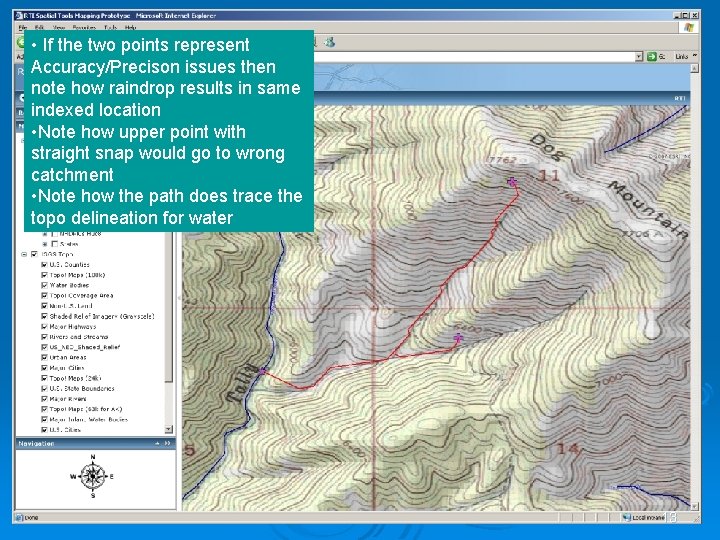This screenshot has height=540, width=720.
Task: Click the 'Local intranet' status text
Action: [648, 518]
